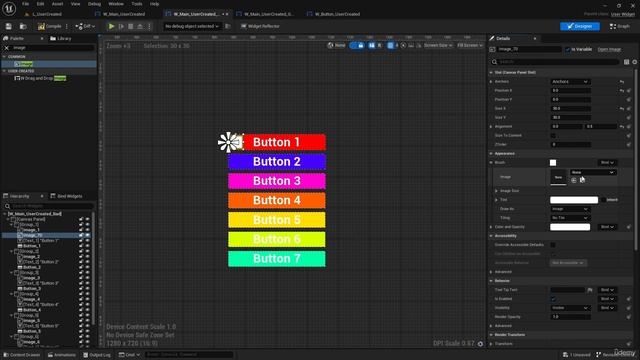Screen dimensions: 640x360
Task: Clear the palette search with the X icon
Action: (x=7, y=48)
